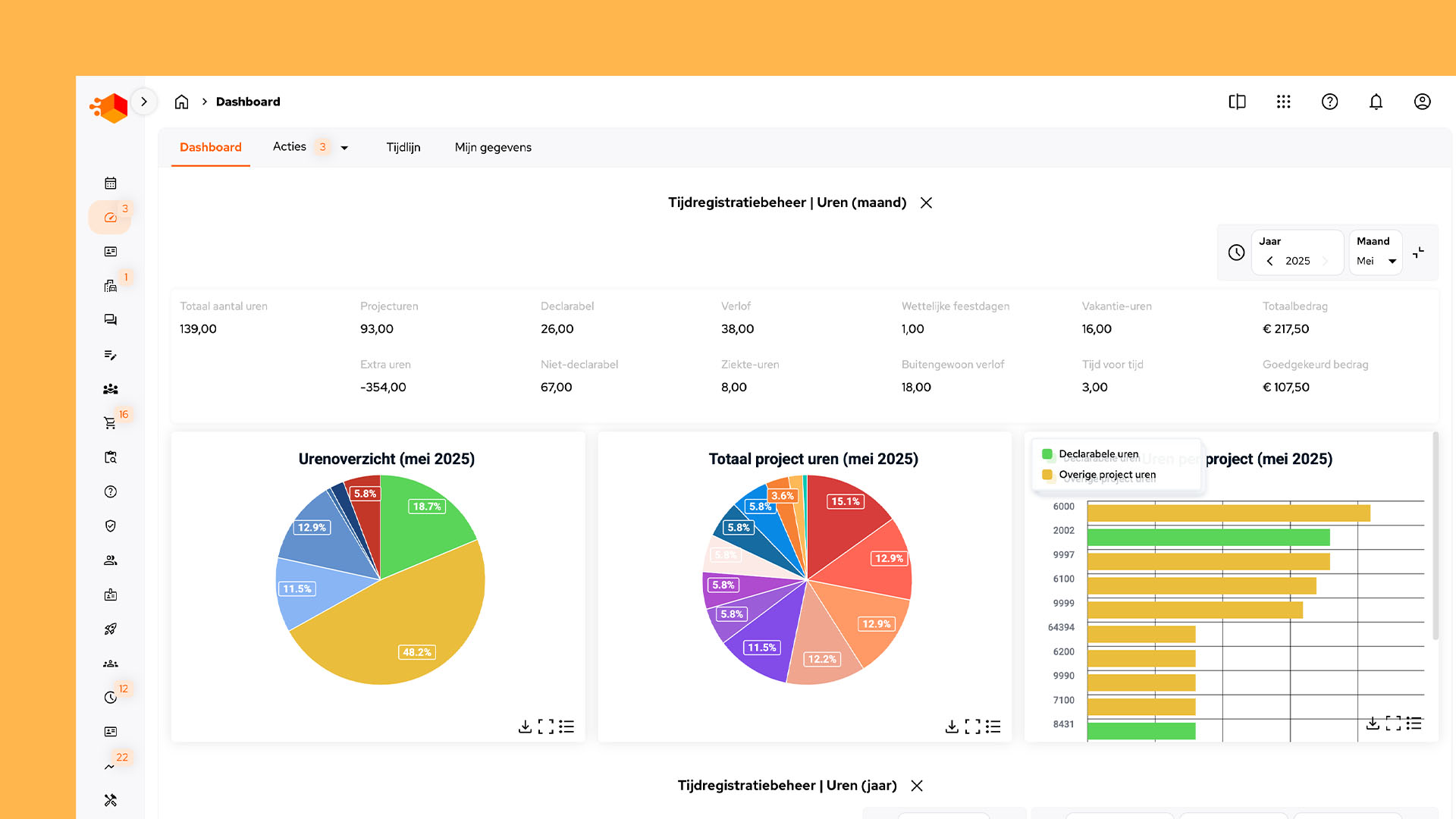
Task: Toggle the split view icon in the header
Action: (x=1237, y=101)
